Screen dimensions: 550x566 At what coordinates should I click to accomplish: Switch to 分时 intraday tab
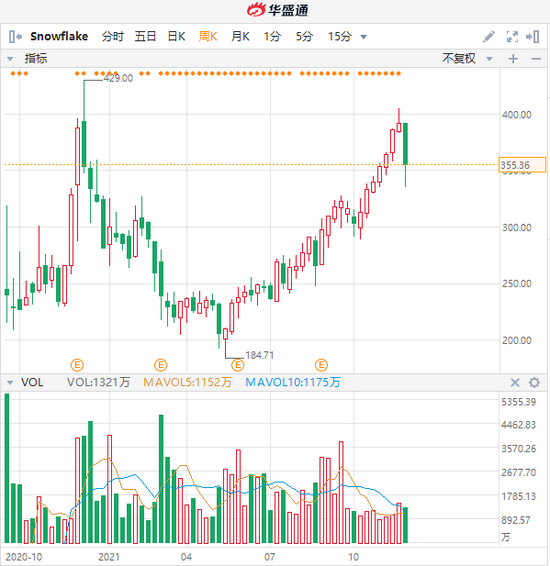click(113, 36)
